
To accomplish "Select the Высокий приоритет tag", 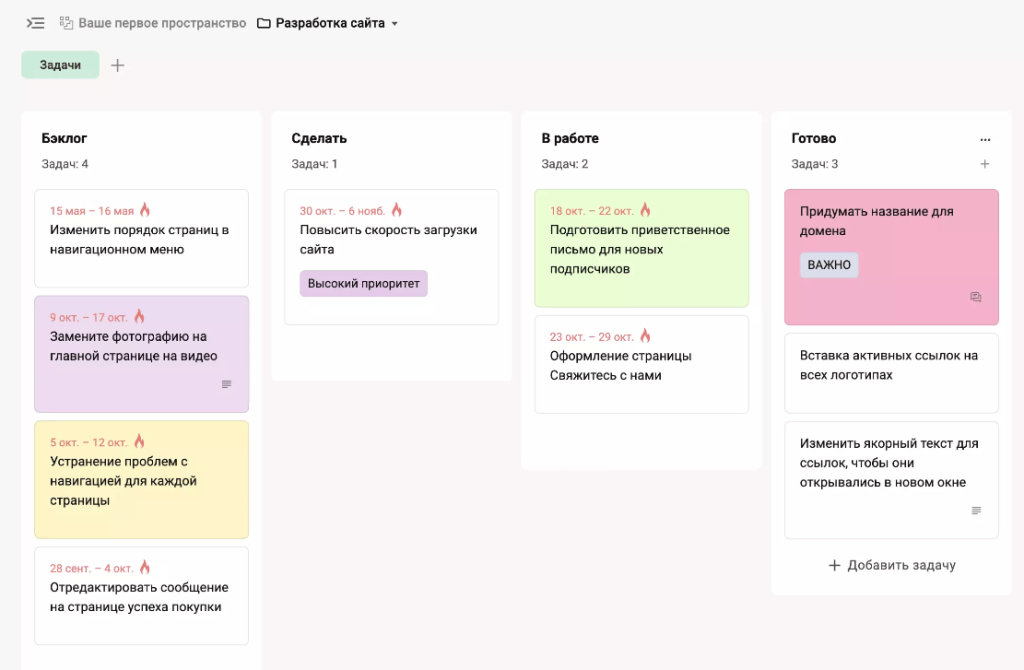I will tap(363, 283).
